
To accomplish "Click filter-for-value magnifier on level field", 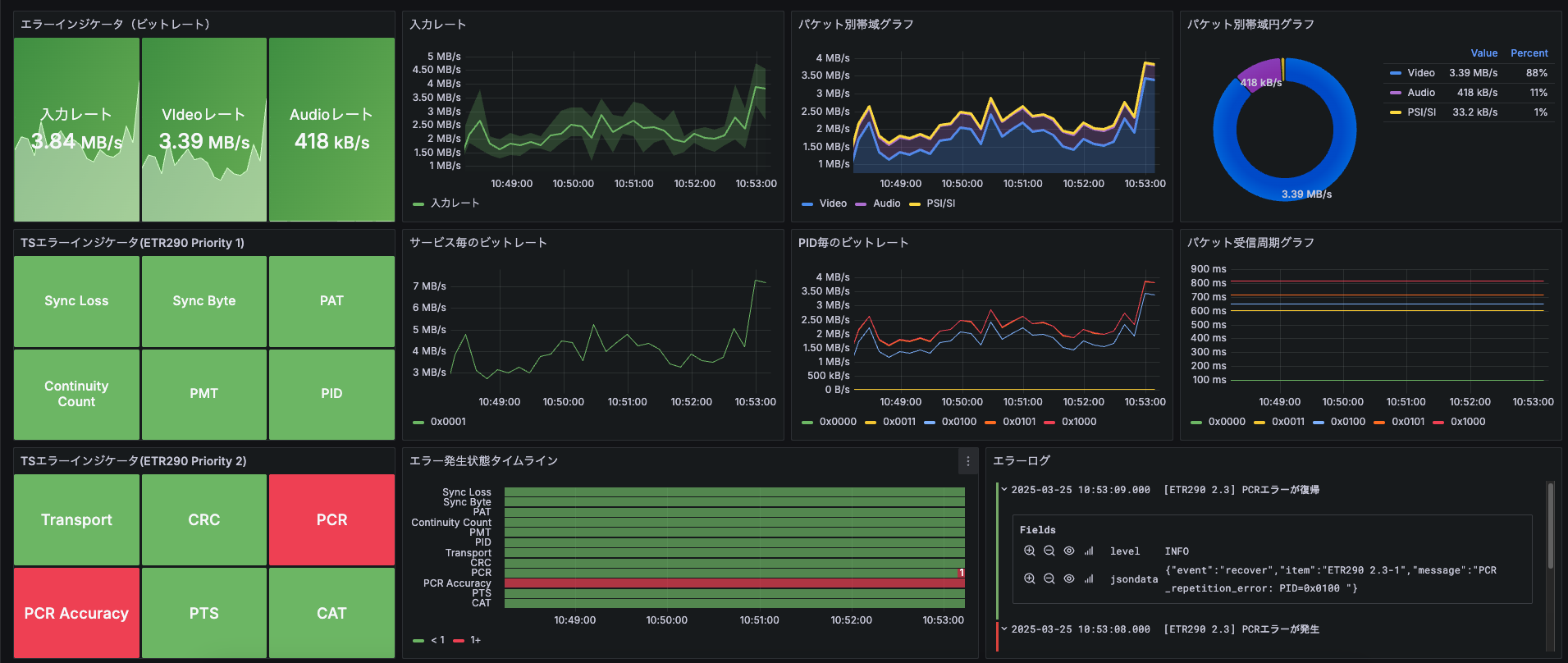I will click(x=1029, y=551).
